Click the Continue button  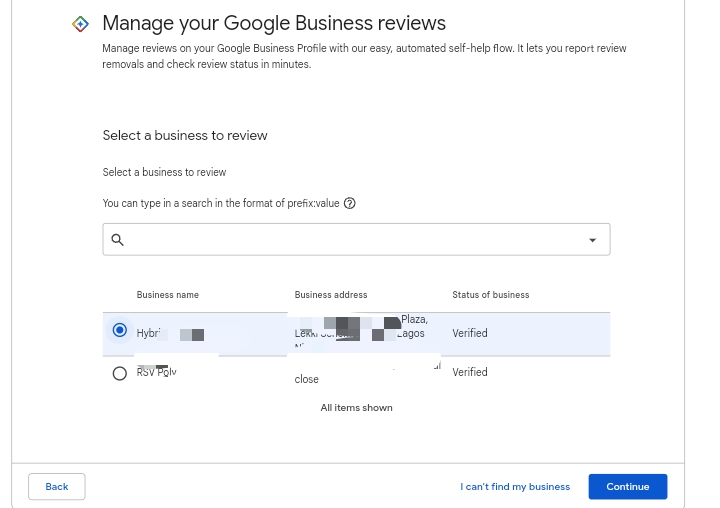628,486
